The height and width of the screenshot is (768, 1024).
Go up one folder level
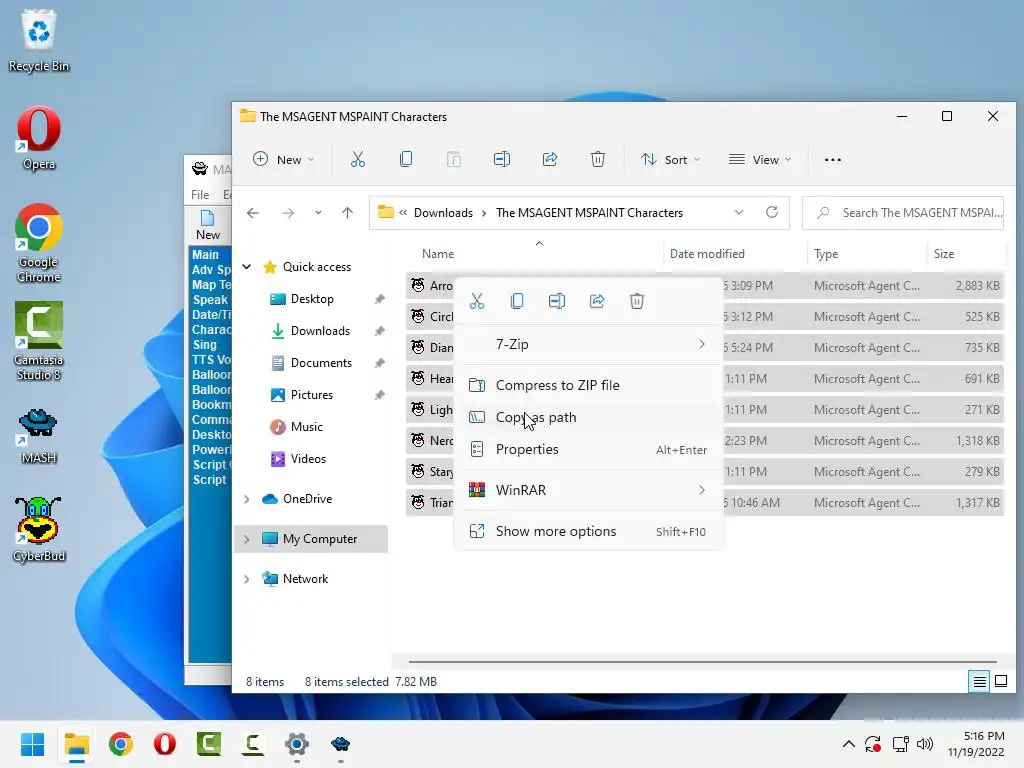coord(347,213)
